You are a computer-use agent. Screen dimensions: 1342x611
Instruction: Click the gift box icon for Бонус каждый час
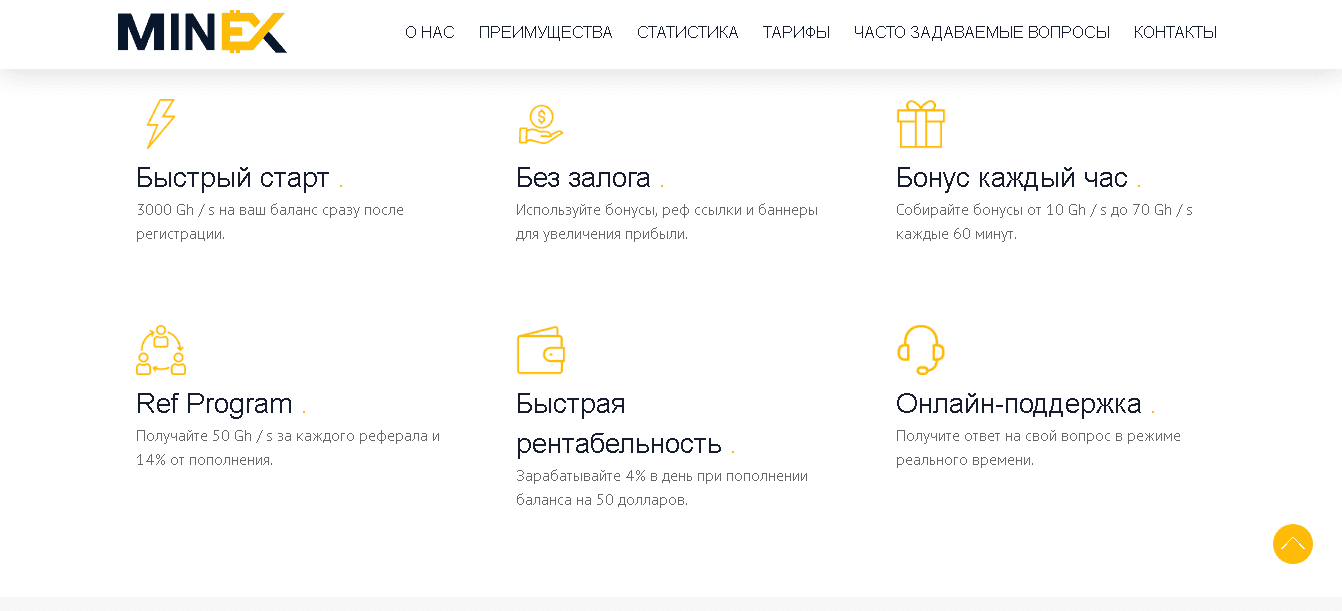tap(921, 122)
